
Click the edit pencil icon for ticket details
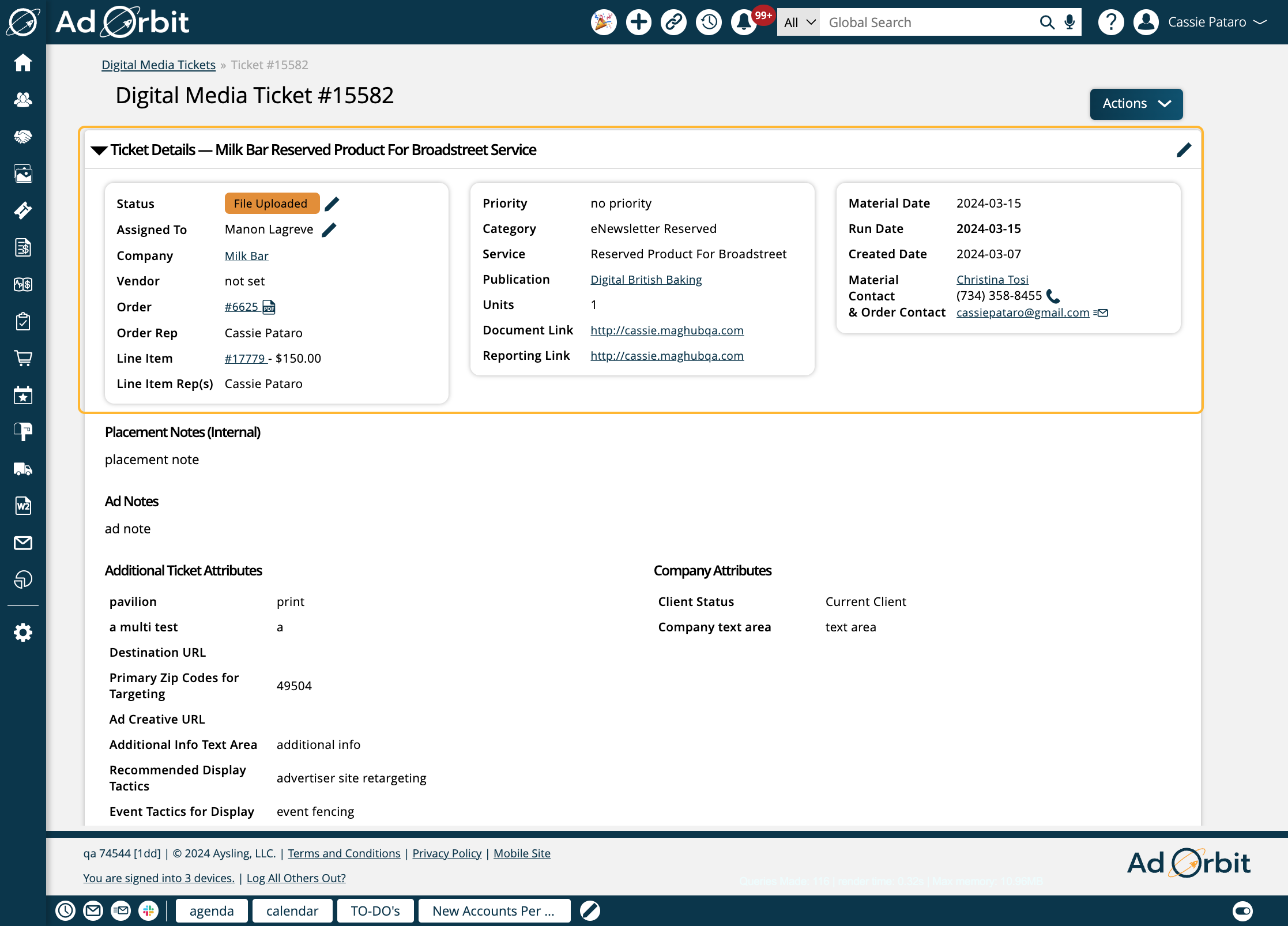coord(1184,150)
